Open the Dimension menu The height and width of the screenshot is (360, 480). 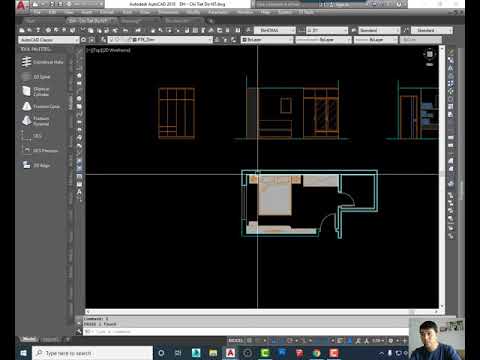coord(168,12)
